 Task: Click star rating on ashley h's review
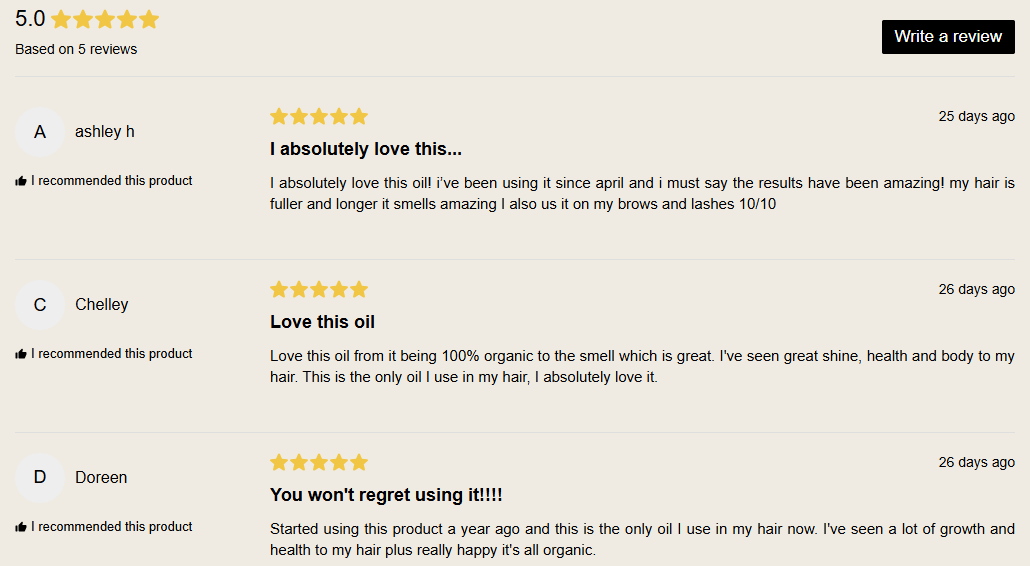click(319, 117)
